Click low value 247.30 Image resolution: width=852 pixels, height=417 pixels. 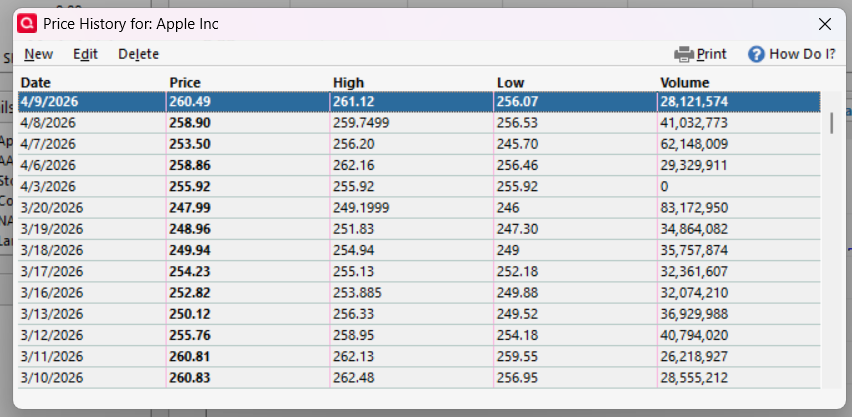pyautogui.click(x=517, y=229)
